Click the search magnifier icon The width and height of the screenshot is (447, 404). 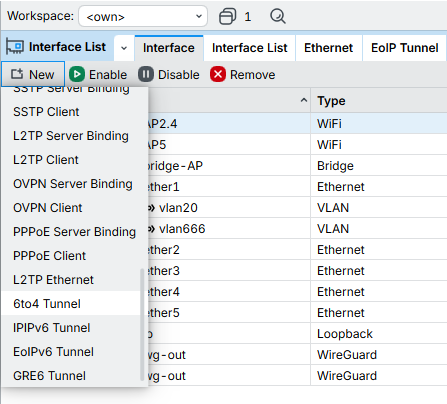pos(278,16)
